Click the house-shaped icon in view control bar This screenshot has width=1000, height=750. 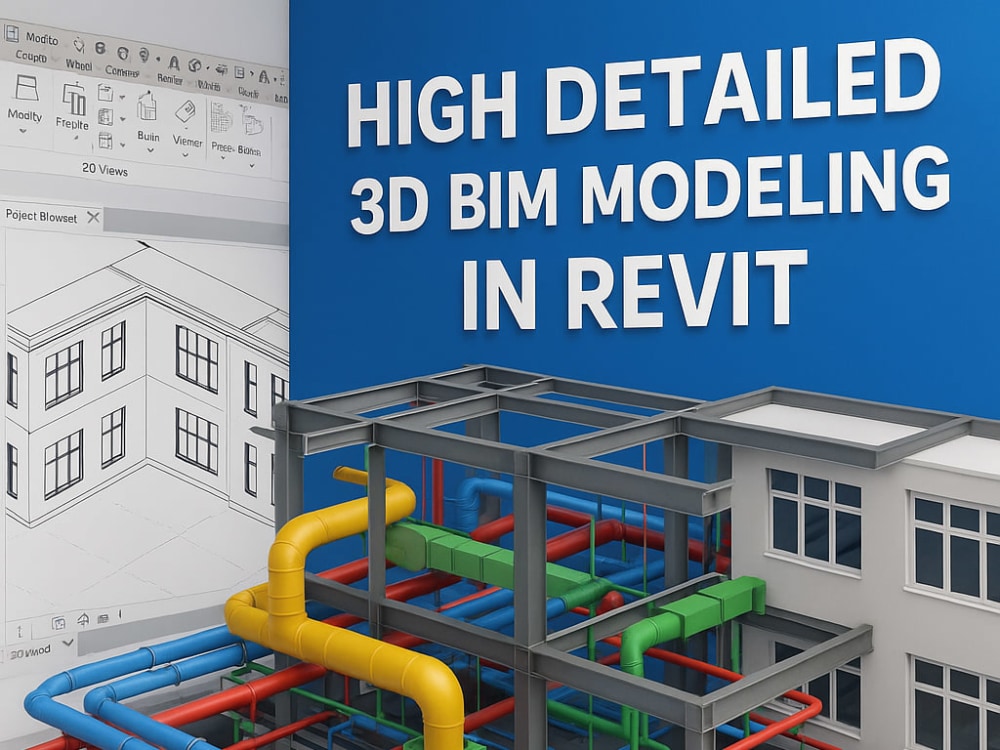pyautogui.click(x=83, y=619)
